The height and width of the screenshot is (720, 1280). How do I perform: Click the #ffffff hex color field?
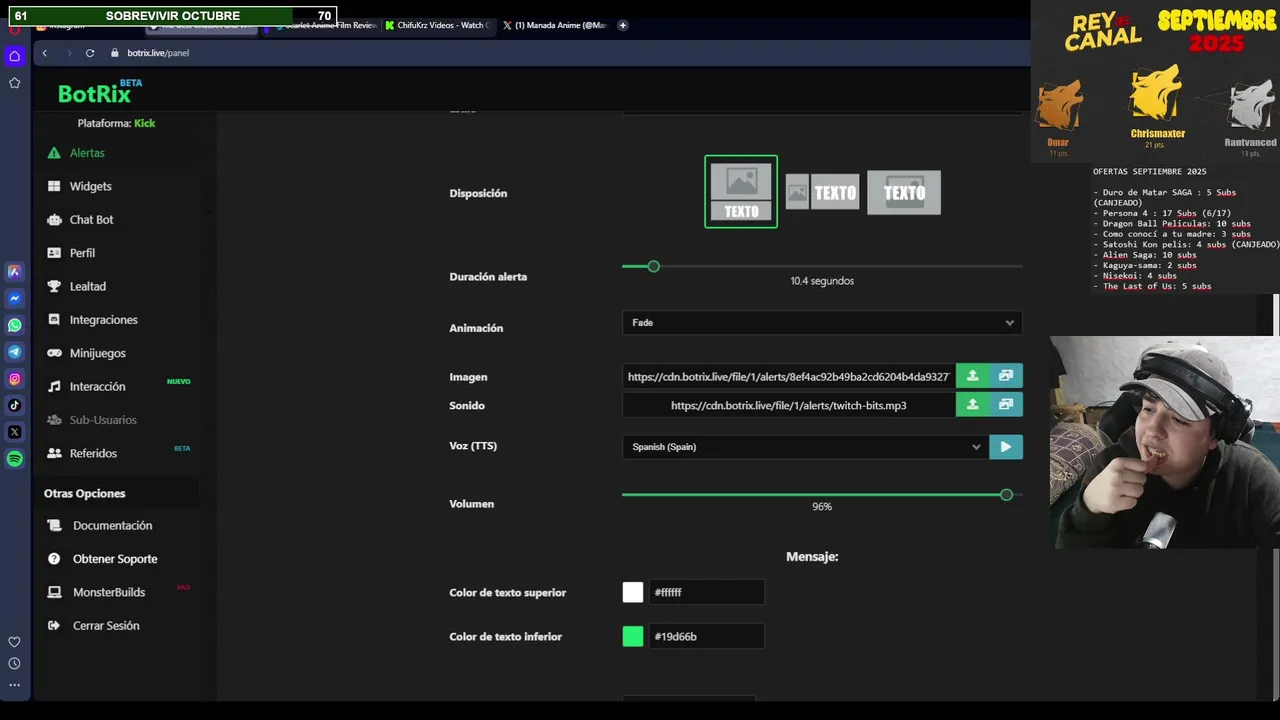click(707, 592)
